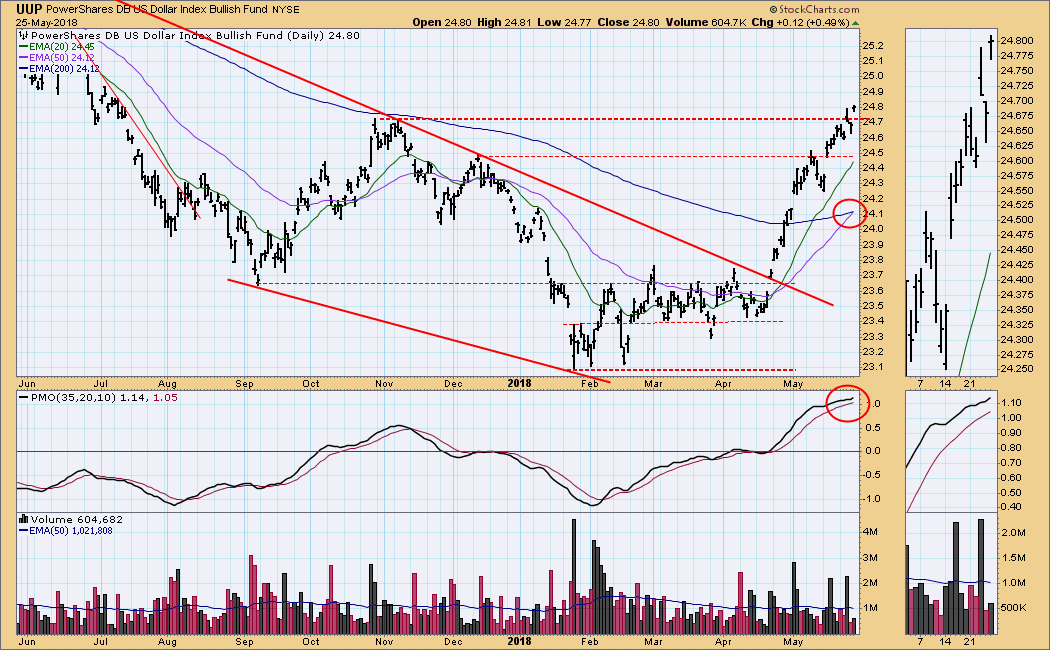Click the 4M label on the volume axis
The height and width of the screenshot is (650, 1050).
[871, 532]
